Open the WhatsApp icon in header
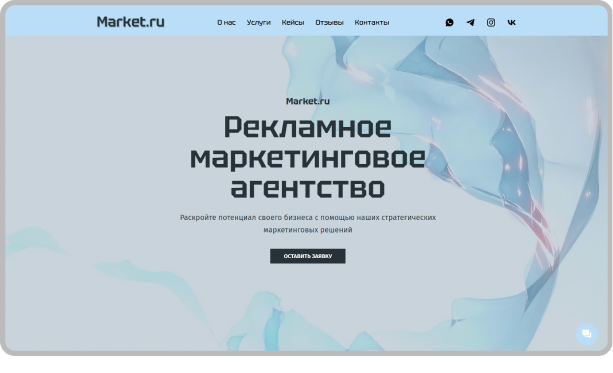The height and width of the screenshot is (373, 613). [x=450, y=23]
